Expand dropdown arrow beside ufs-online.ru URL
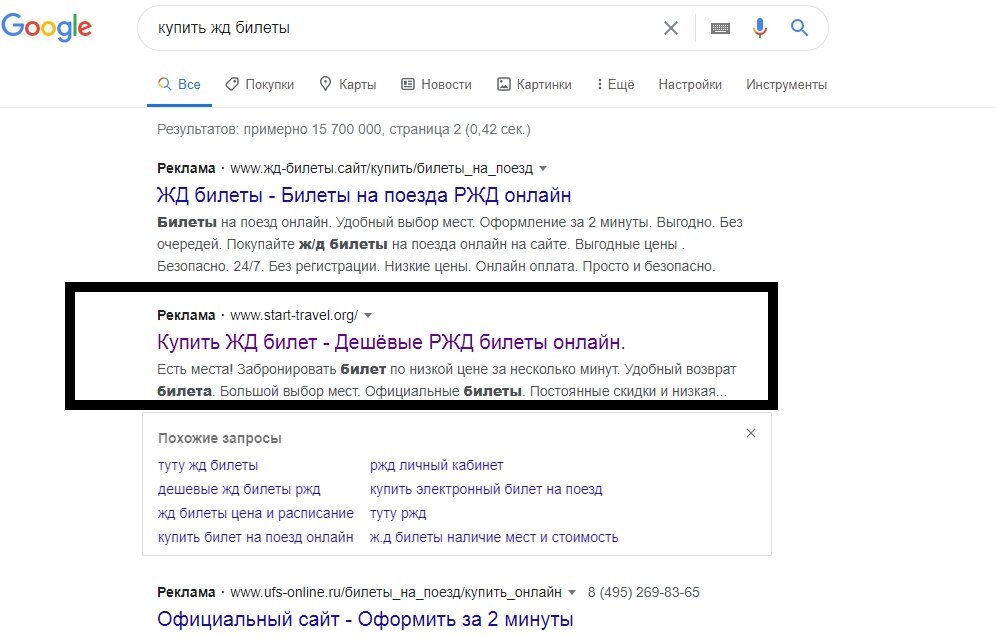This screenshot has width=996, height=637. tap(572, 593)
